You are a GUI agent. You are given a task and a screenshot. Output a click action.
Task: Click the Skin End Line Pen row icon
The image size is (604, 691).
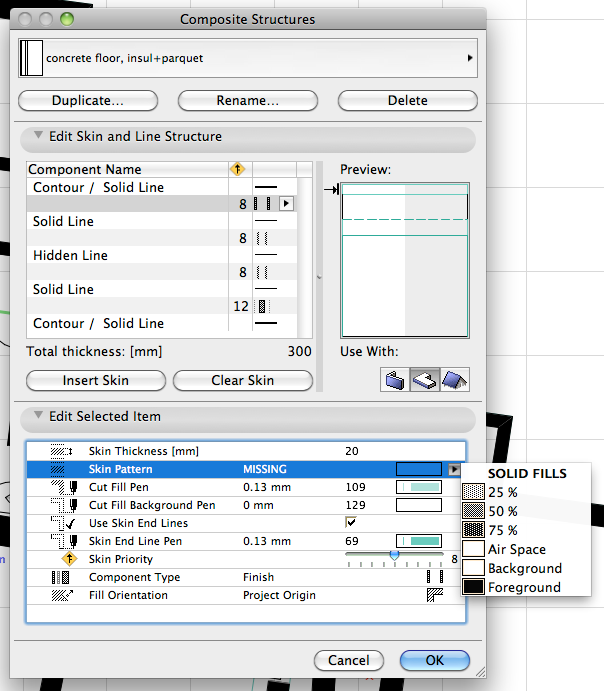[x=64, y=541]
